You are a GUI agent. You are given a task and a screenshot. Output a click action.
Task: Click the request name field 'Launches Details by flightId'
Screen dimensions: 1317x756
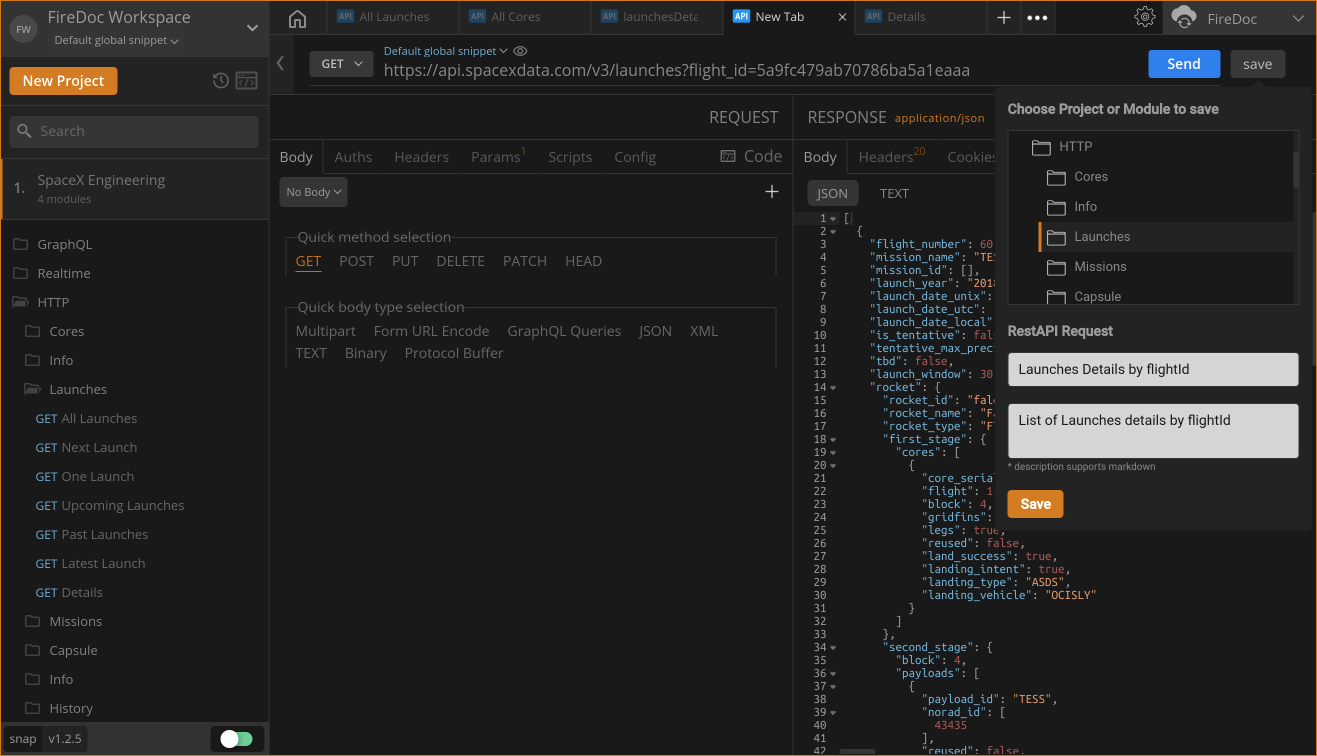(x=1153, y=369)
